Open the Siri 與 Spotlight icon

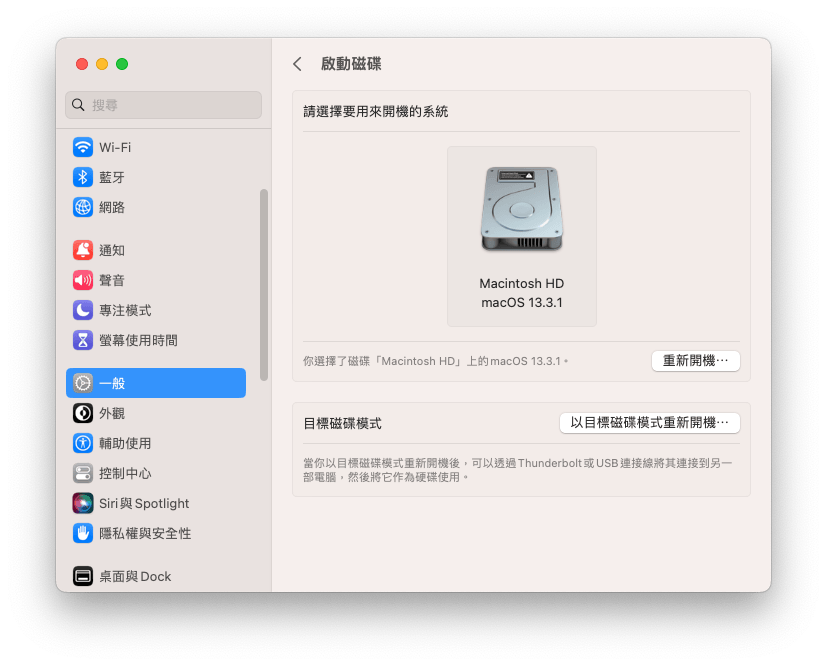click(x=83, y=503)
